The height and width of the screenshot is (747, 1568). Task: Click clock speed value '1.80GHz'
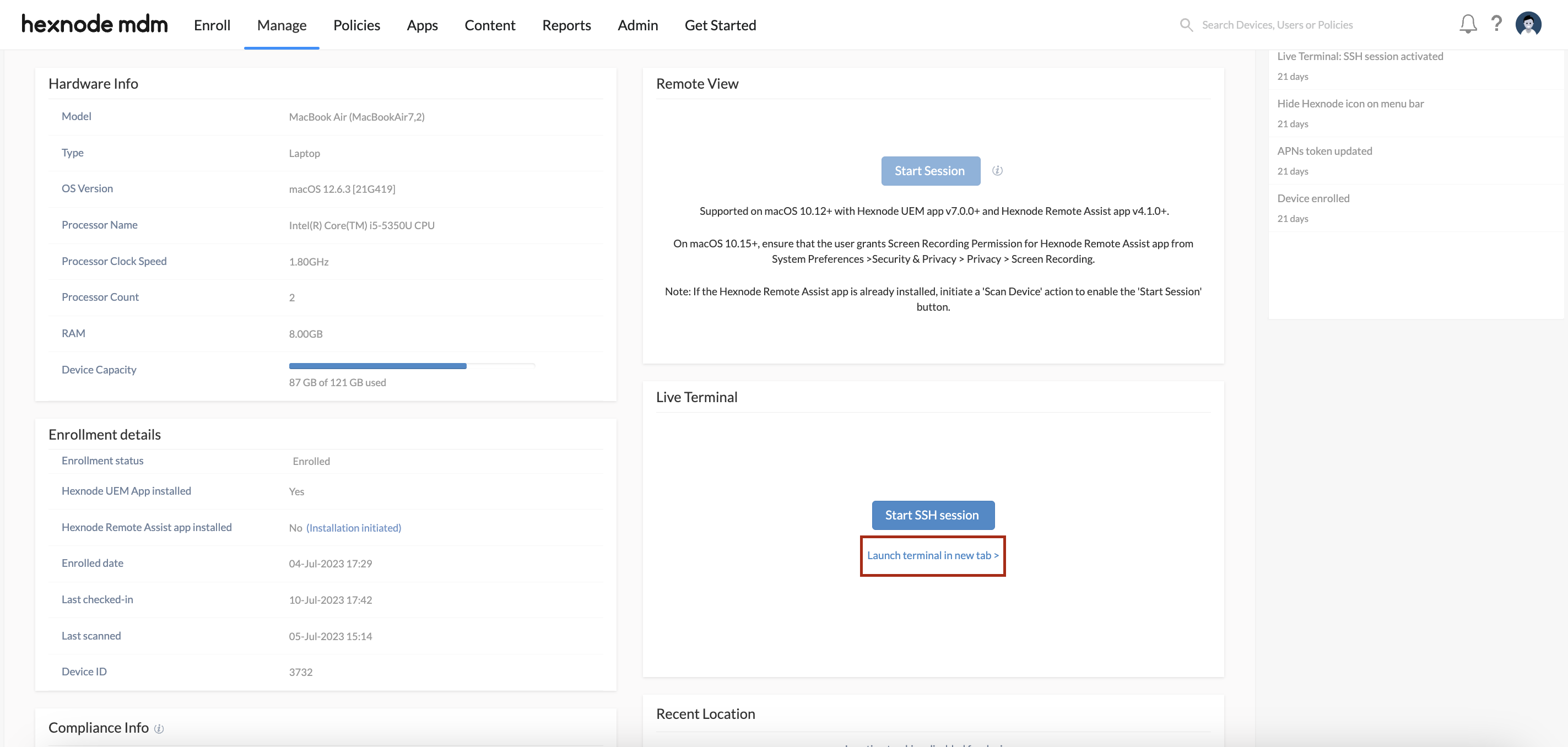coord(309,262)
